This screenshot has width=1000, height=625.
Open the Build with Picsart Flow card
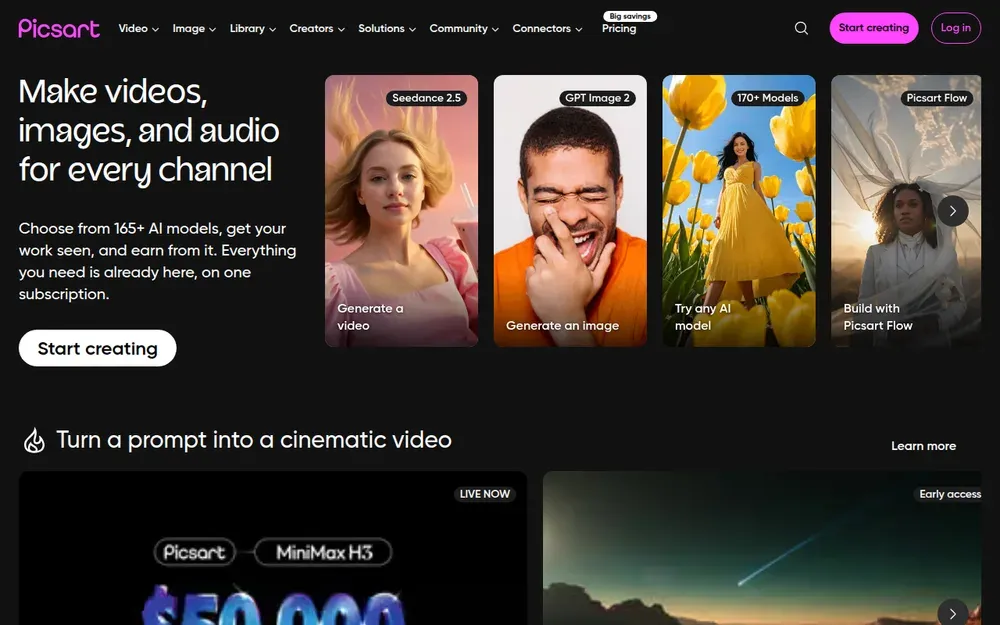906,211
